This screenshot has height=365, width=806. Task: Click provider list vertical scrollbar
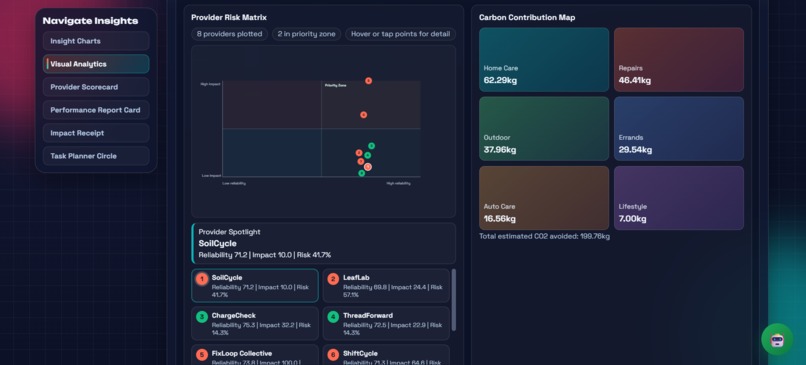tap(453, 300)
